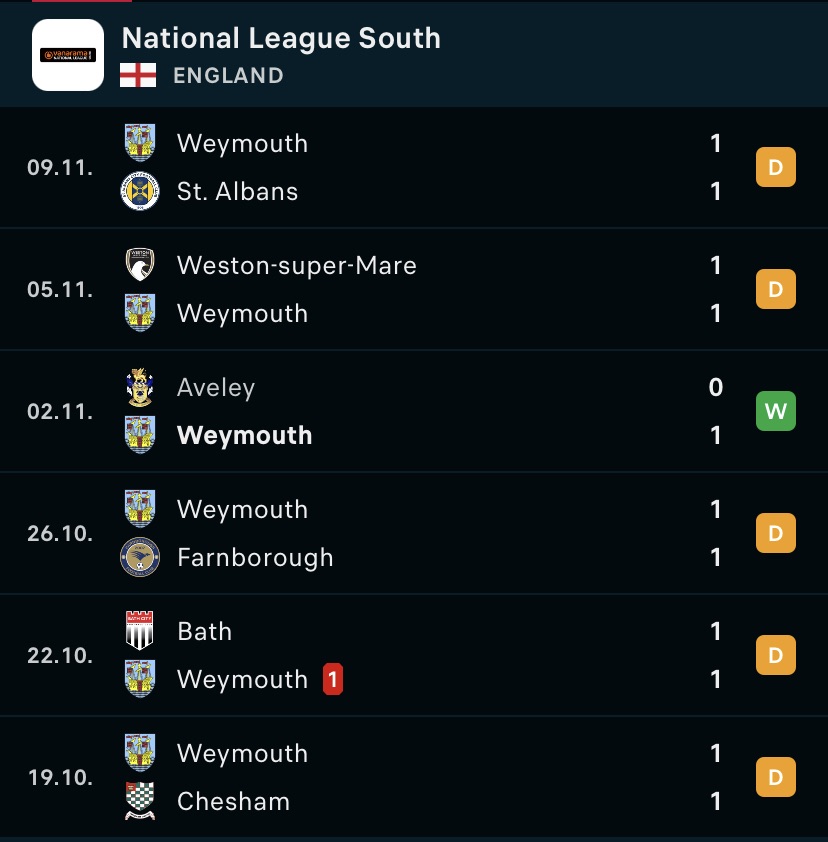Select the ENGLAND country label

pos(228,75)
